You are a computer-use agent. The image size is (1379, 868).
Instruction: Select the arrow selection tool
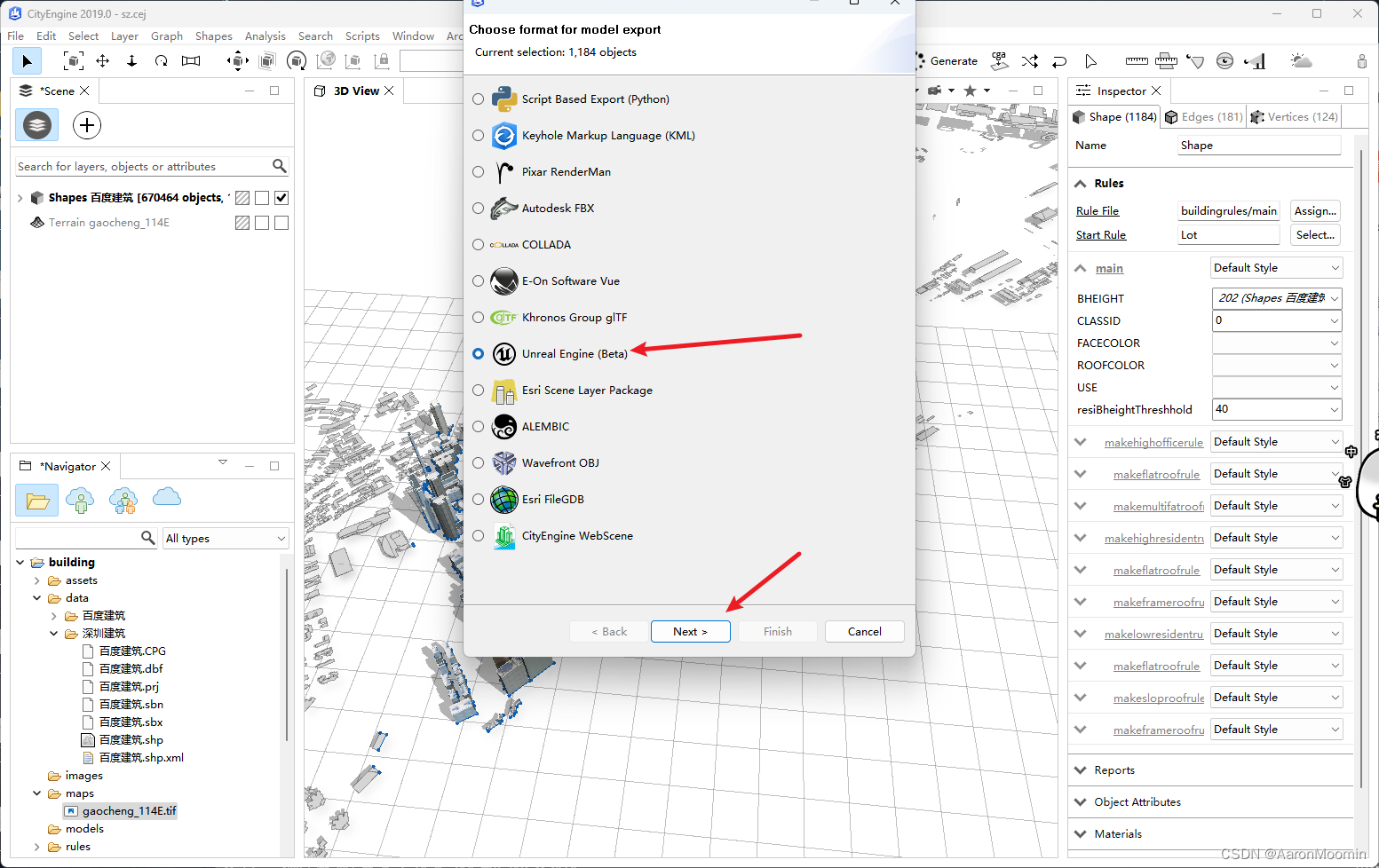pos(27,61)
